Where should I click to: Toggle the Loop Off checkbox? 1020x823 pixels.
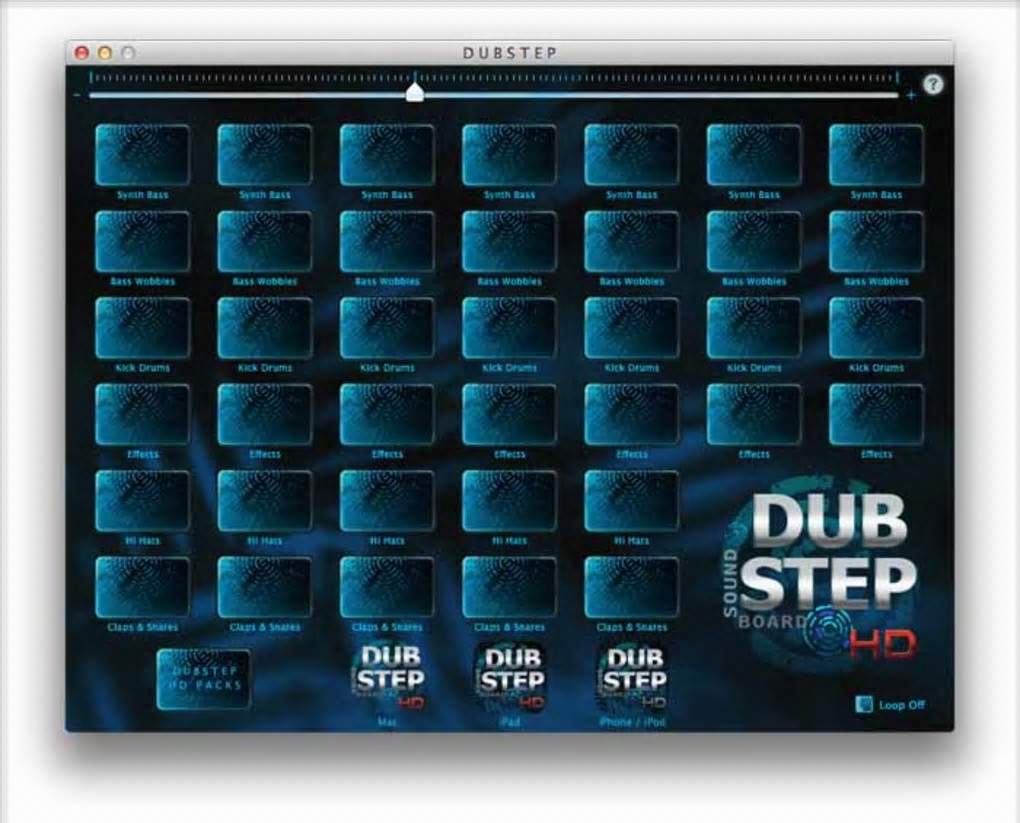pyautogui.click(x=864, y=705)
